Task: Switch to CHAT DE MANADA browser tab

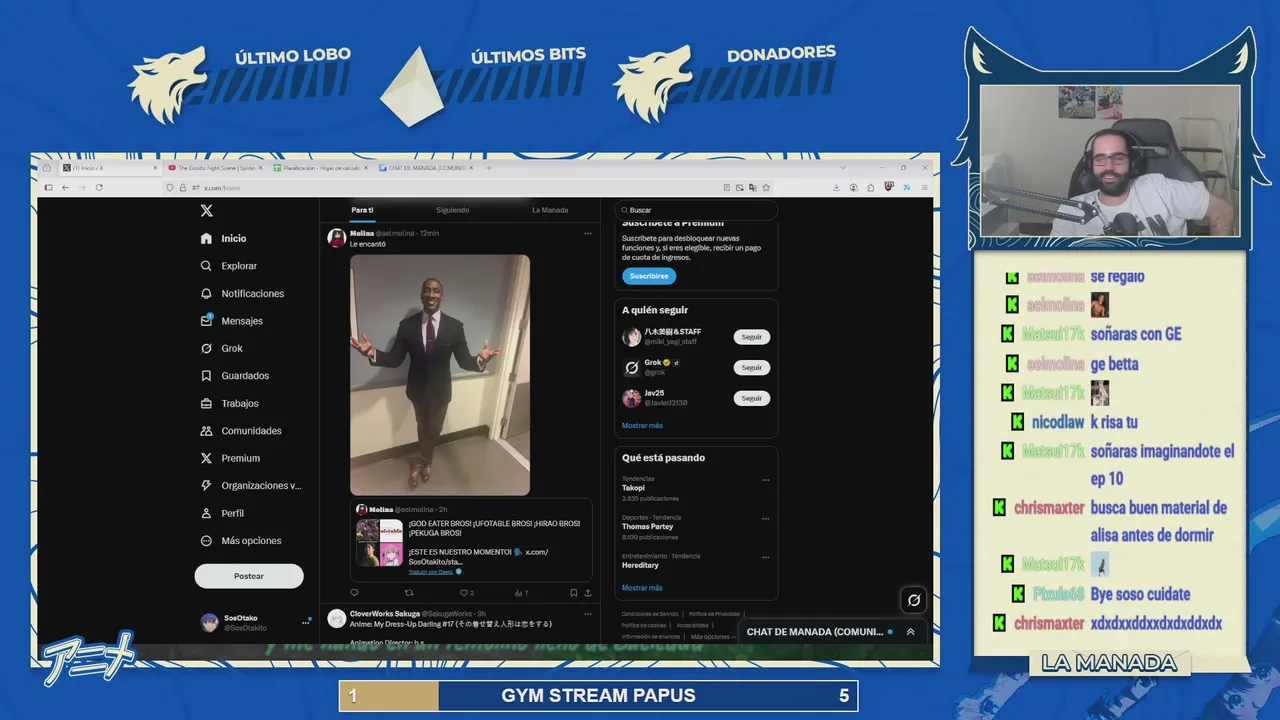Action: pos(425,168)
